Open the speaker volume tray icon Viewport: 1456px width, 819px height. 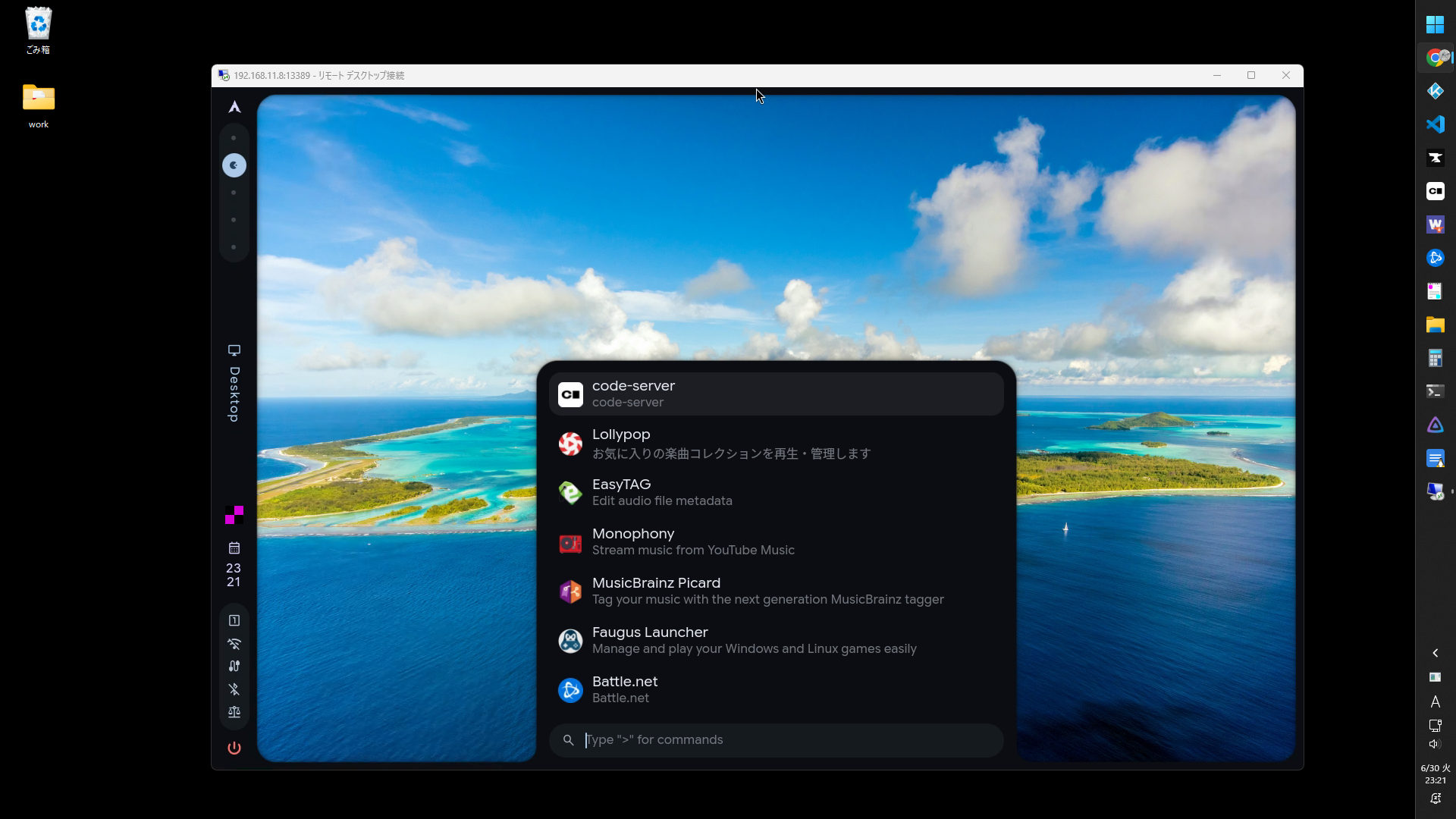tap(1435, 744)
